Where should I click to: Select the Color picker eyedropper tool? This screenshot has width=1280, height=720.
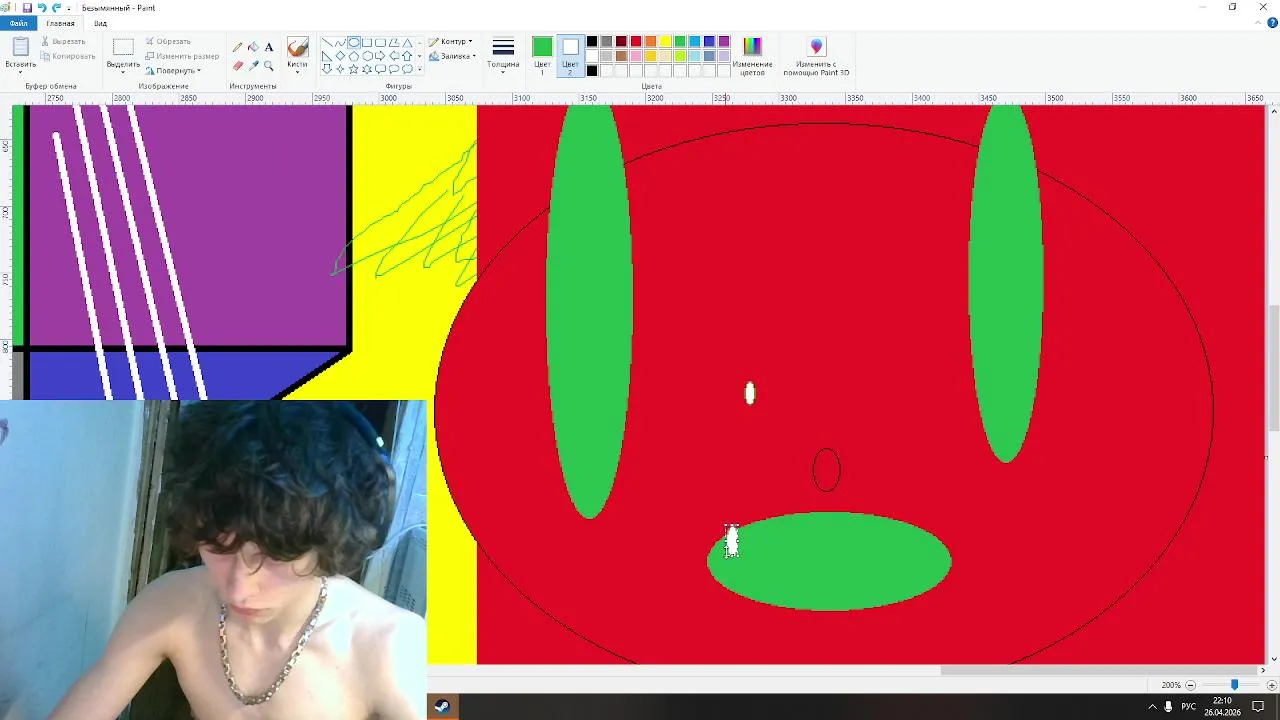tap(253, 66)
